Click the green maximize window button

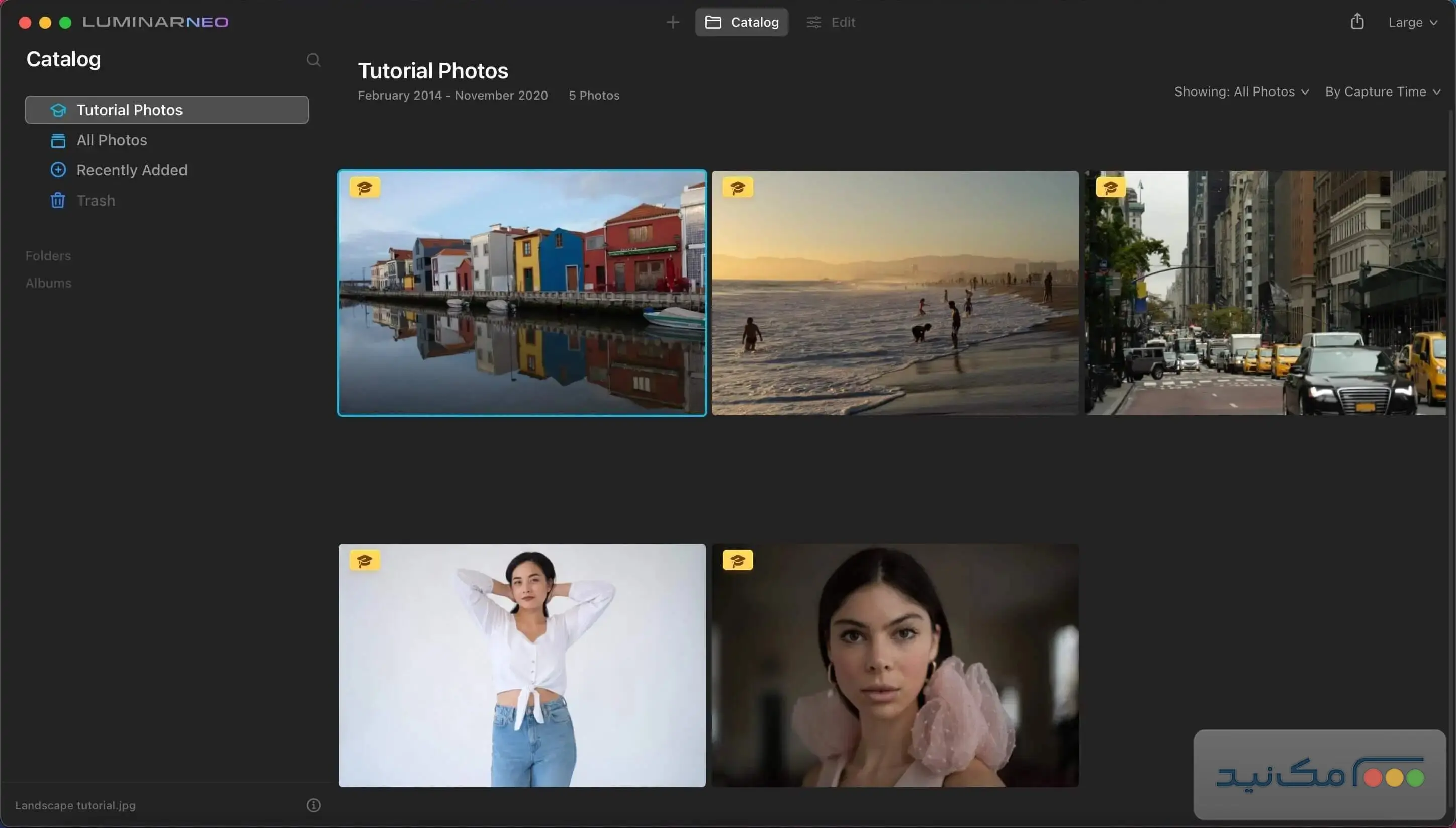pyautogui.click(x=65, y=23)
